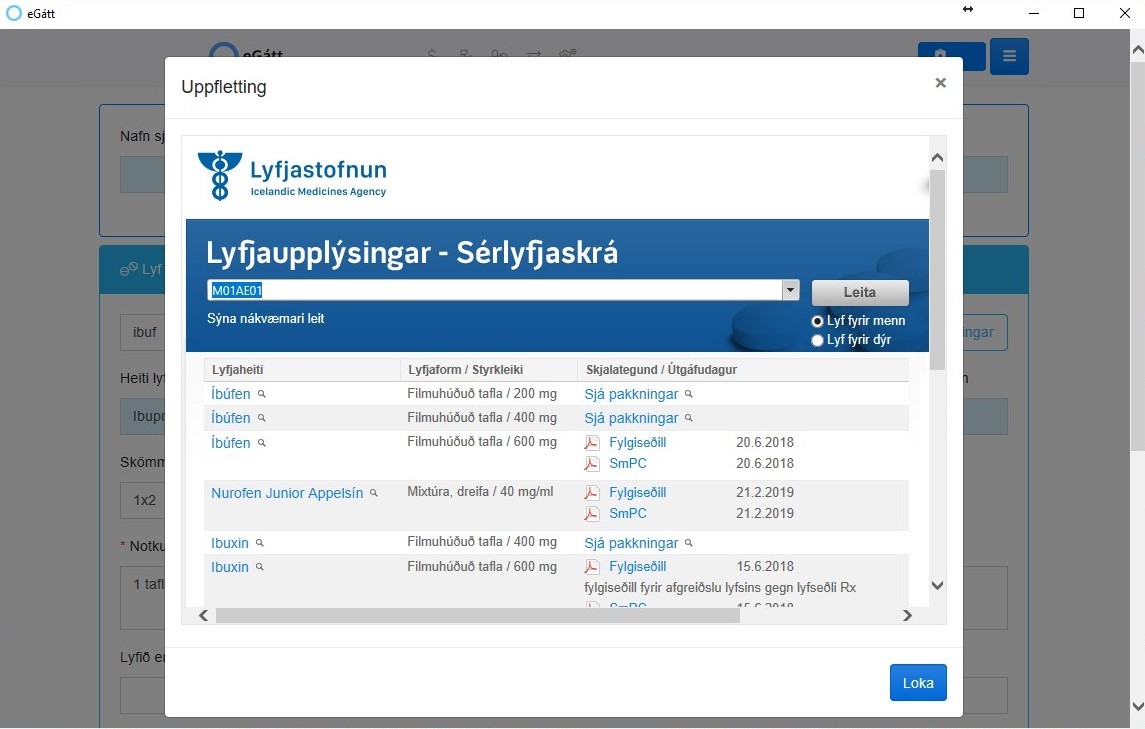Viewport: 1145px width, 729px height.
Task: Click the horizontal scroll left arrow
Action: point(204,616)
